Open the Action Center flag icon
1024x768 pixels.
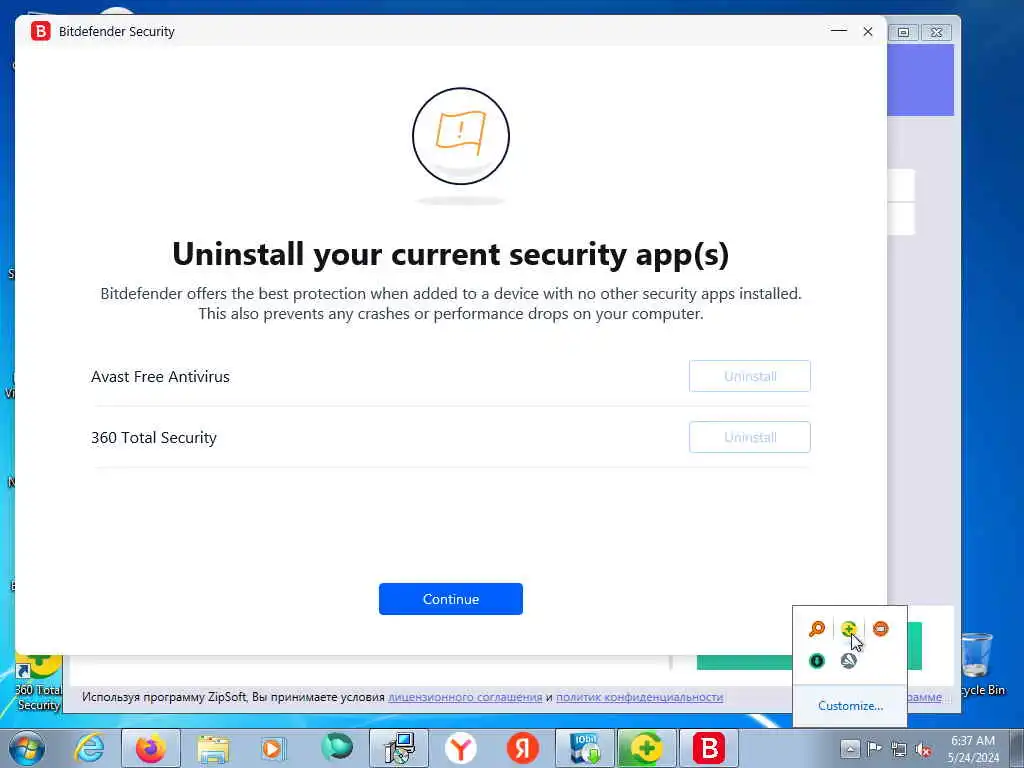click(874, 748)
